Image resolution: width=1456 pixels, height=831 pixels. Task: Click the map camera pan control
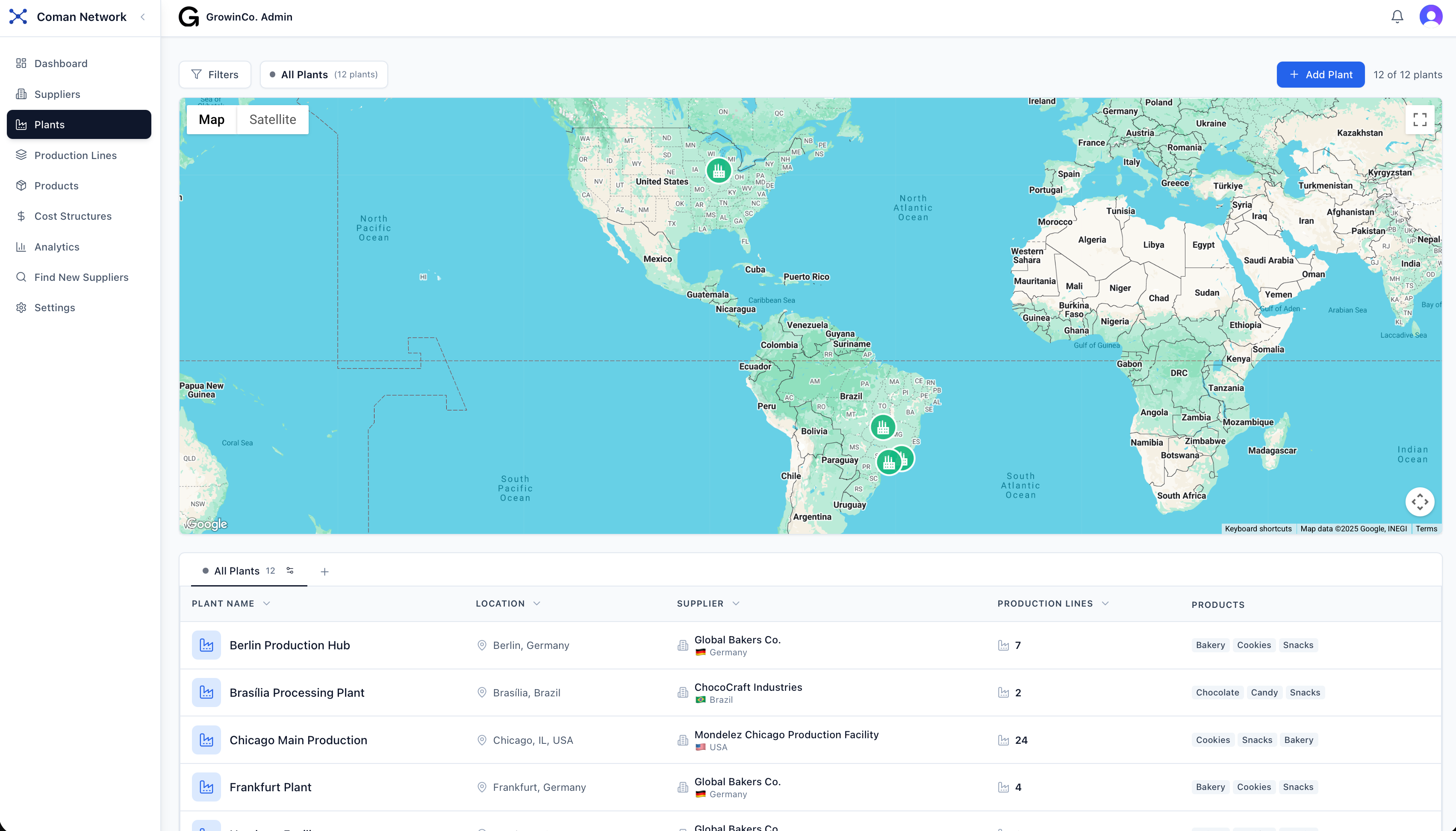tap(1420, 502)
